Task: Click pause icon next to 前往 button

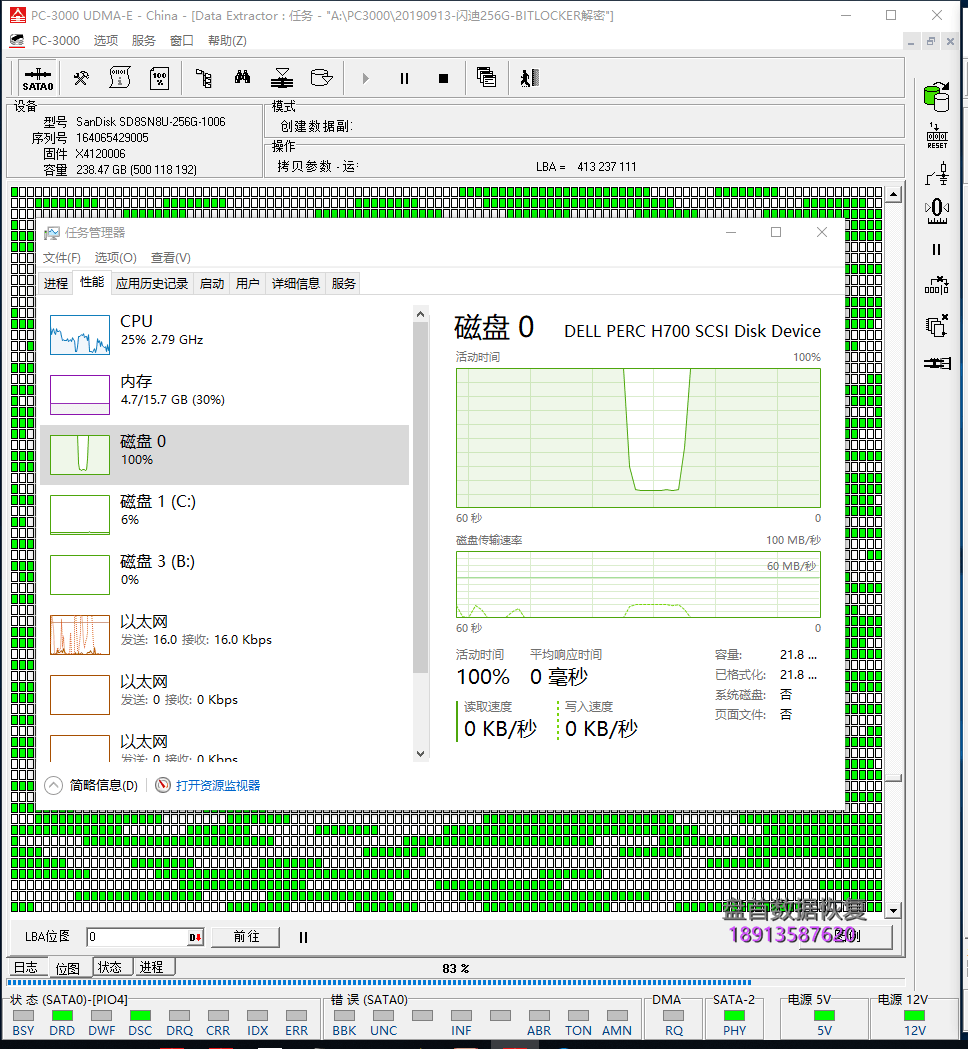Action: point(303,937)
